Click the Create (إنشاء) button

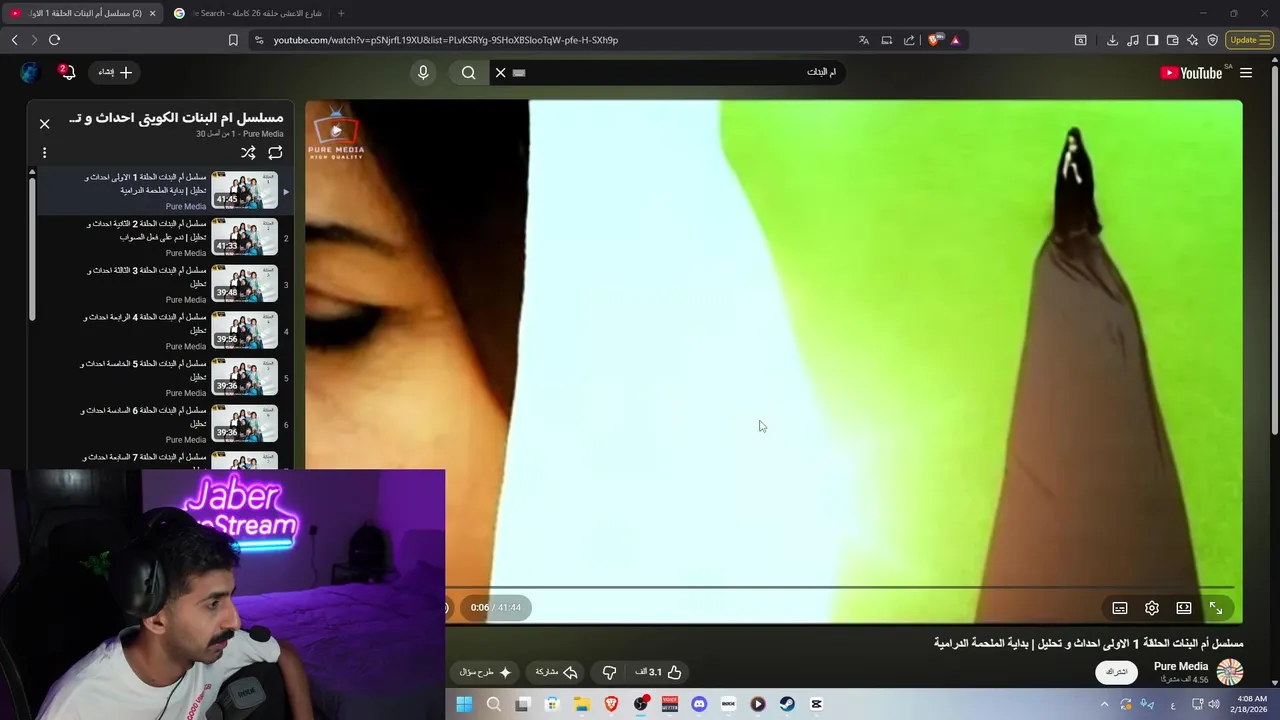[115, 72]
